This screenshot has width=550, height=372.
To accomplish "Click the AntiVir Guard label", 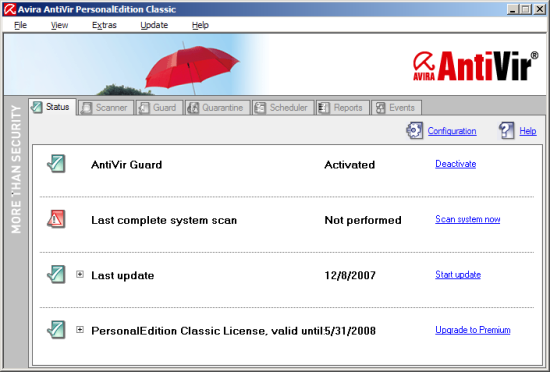I will pyautogui.click(x=127, y=164).
